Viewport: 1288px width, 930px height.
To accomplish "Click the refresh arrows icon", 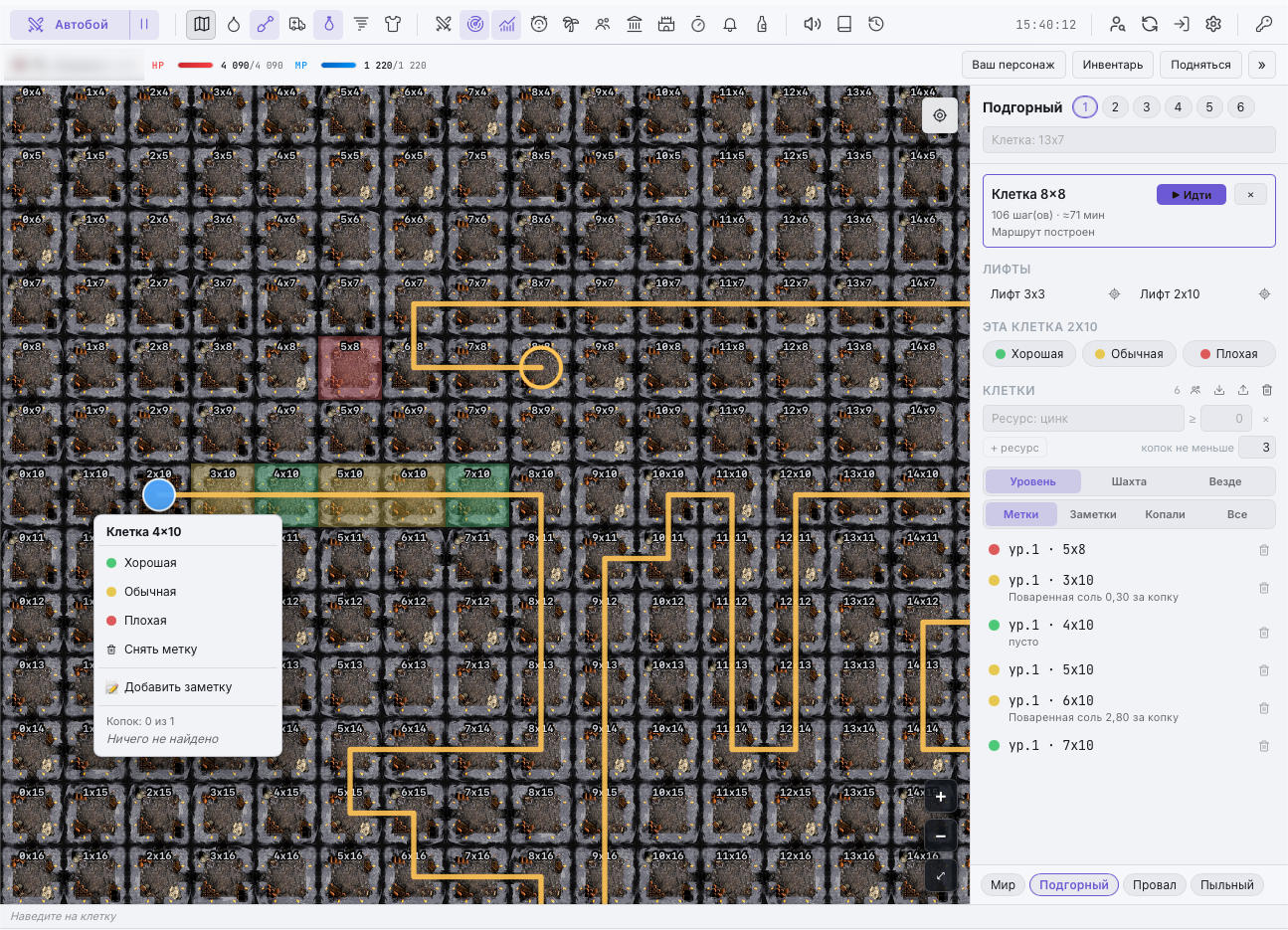I will click(x=1150, y=24).
